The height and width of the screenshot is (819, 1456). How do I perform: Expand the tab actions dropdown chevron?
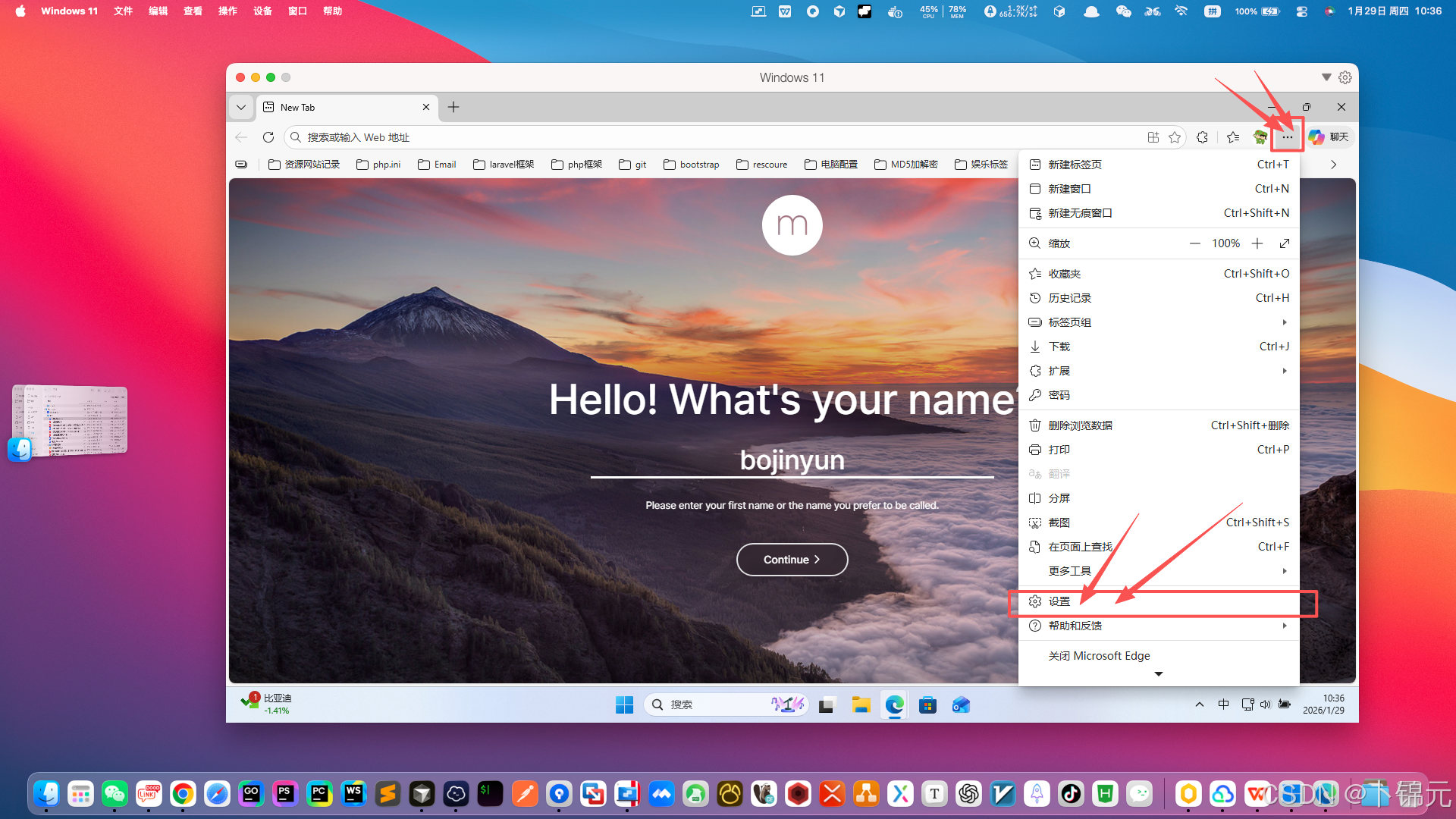tap(241, 108)
